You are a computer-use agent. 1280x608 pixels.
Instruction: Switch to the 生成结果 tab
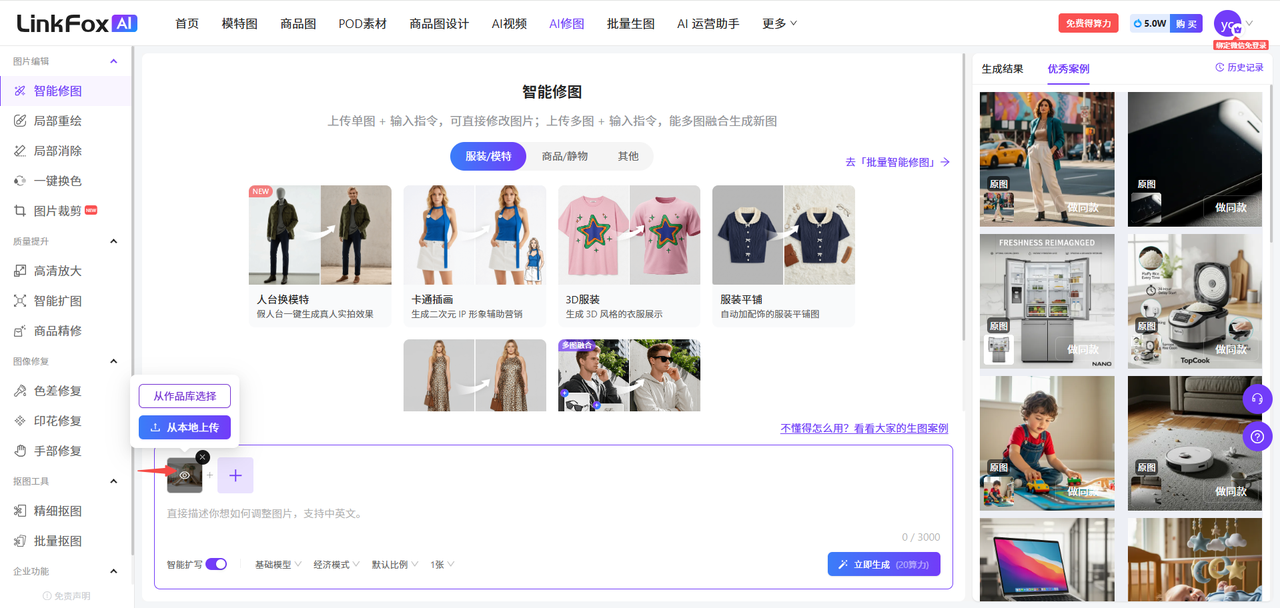point(1002,69)
